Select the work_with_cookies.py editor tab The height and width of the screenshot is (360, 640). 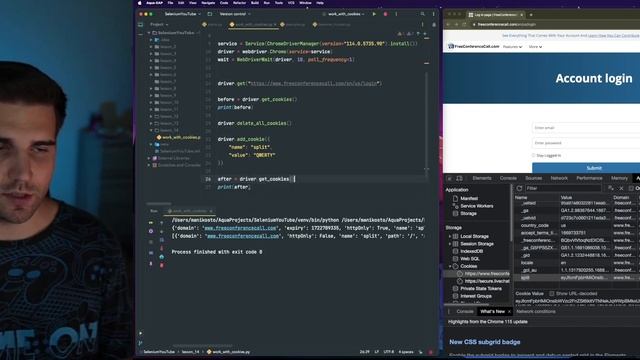point(253,24)
